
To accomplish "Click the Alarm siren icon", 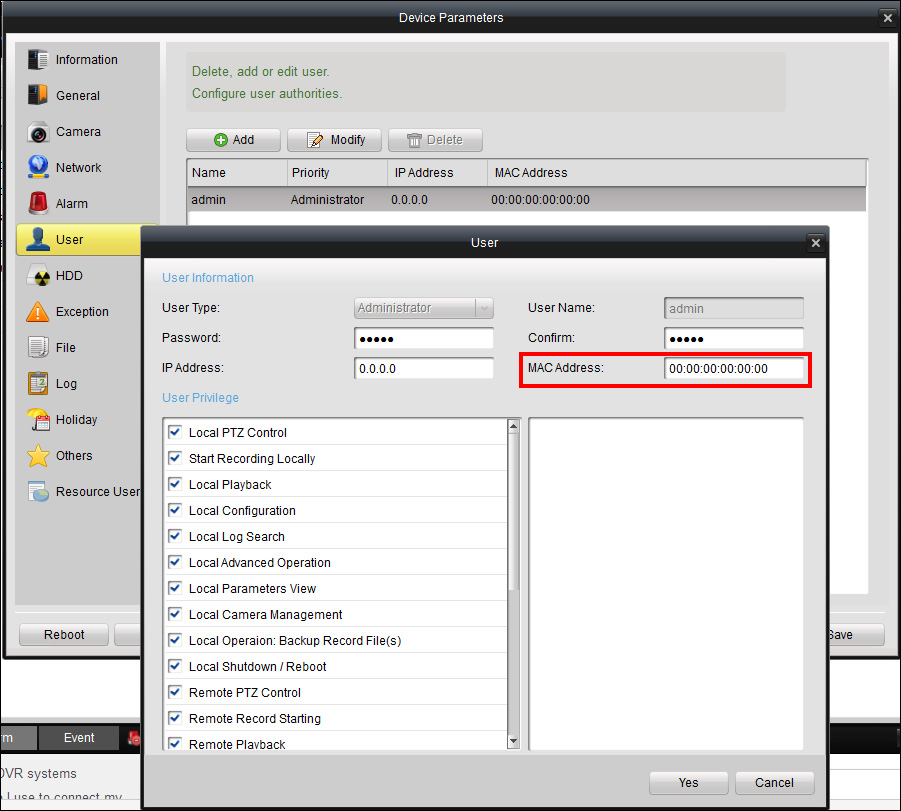I will pos(38,203).
